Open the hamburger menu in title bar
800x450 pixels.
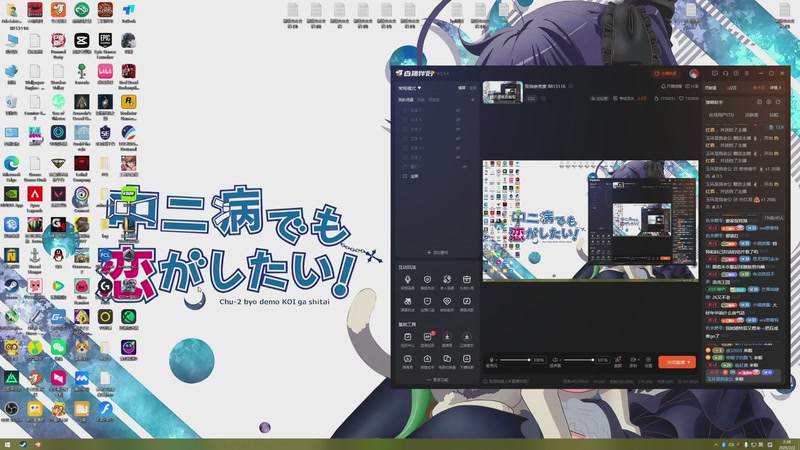(747, 73)
